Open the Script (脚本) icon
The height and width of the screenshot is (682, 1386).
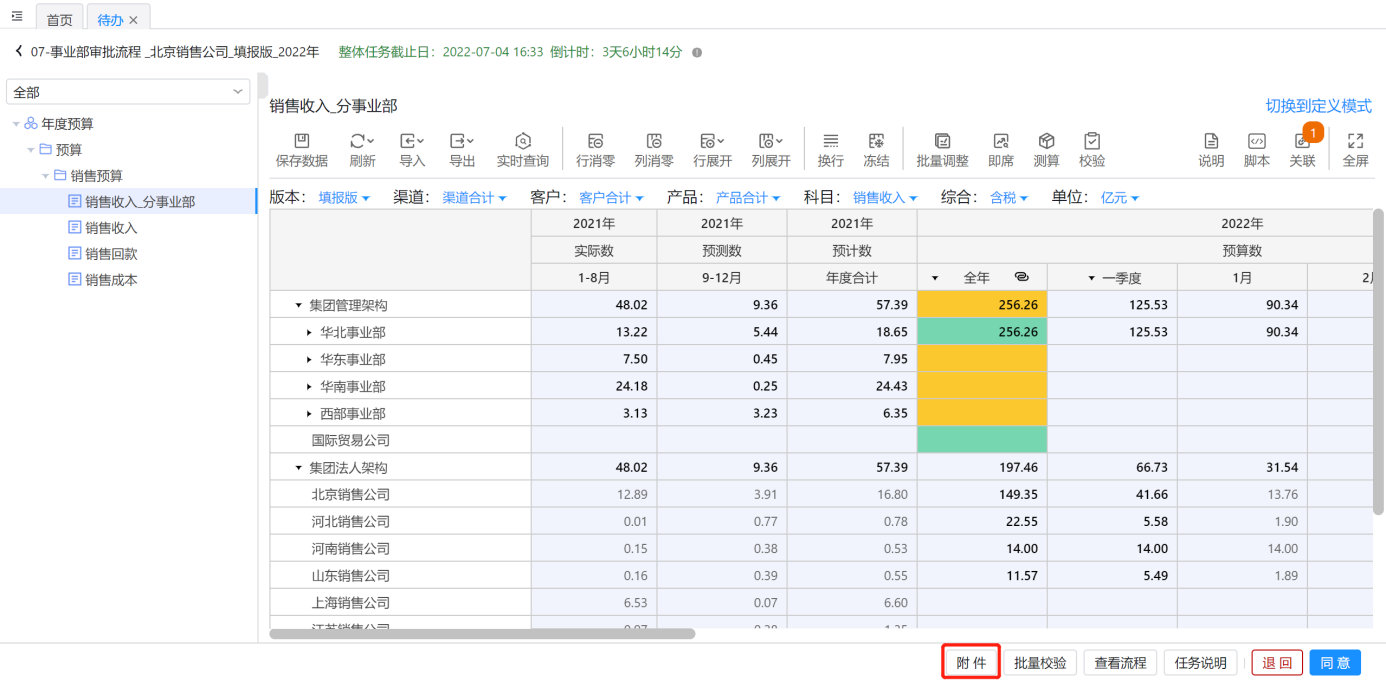tap(1256, 142)
